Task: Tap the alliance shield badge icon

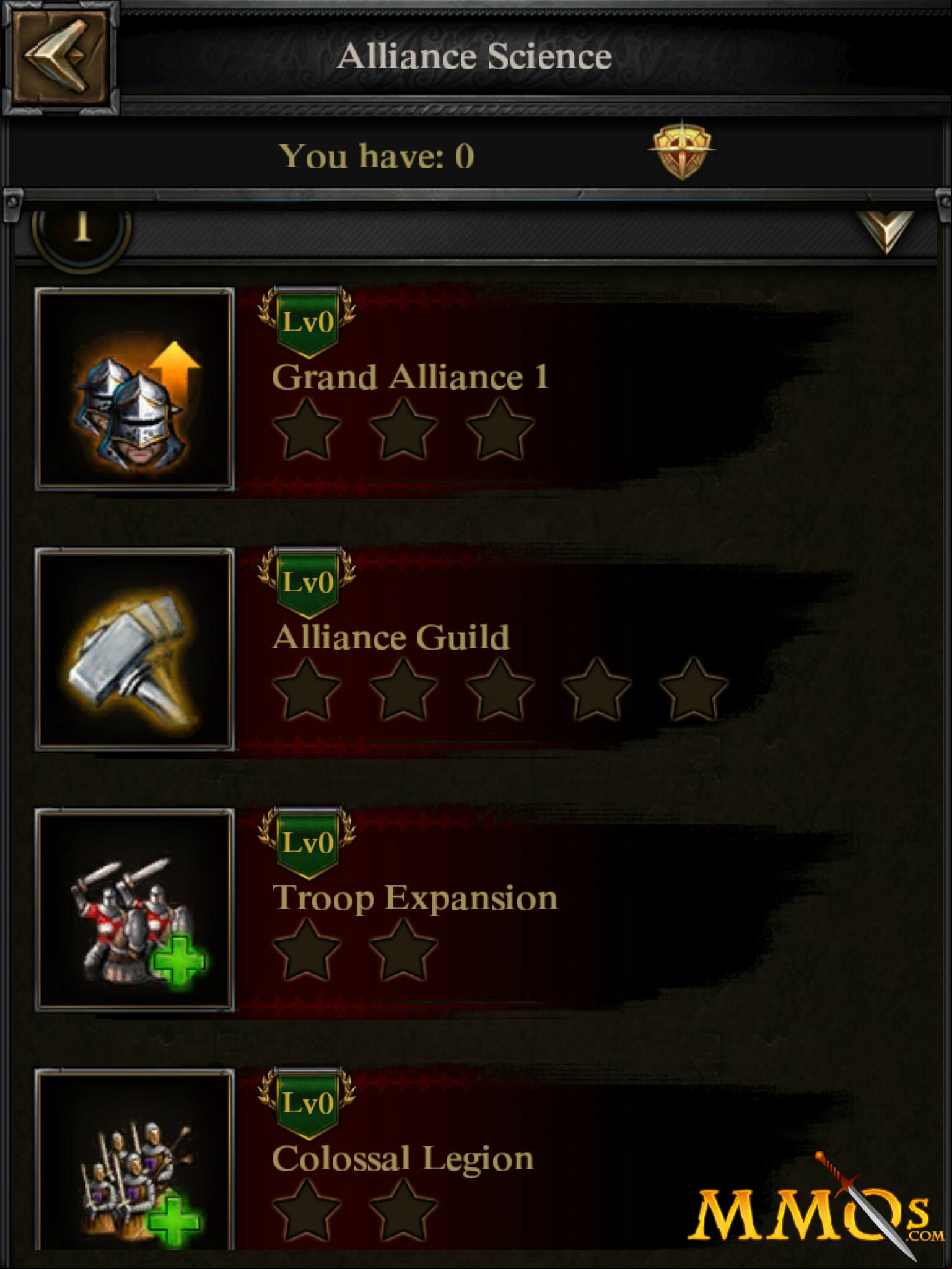Action: [x=681, y=150]
